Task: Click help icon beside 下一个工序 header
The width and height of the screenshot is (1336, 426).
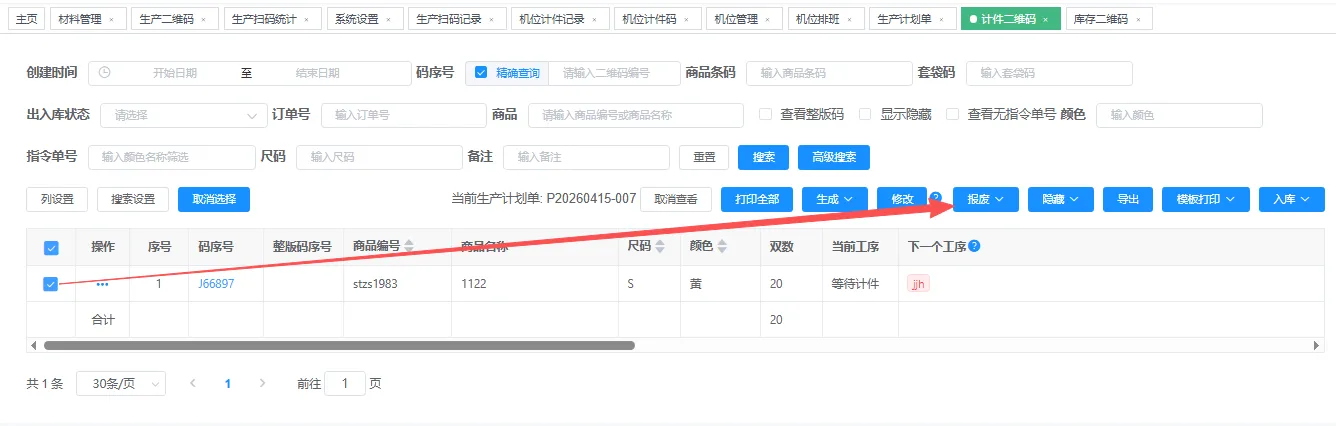Action: click(974, 246)
